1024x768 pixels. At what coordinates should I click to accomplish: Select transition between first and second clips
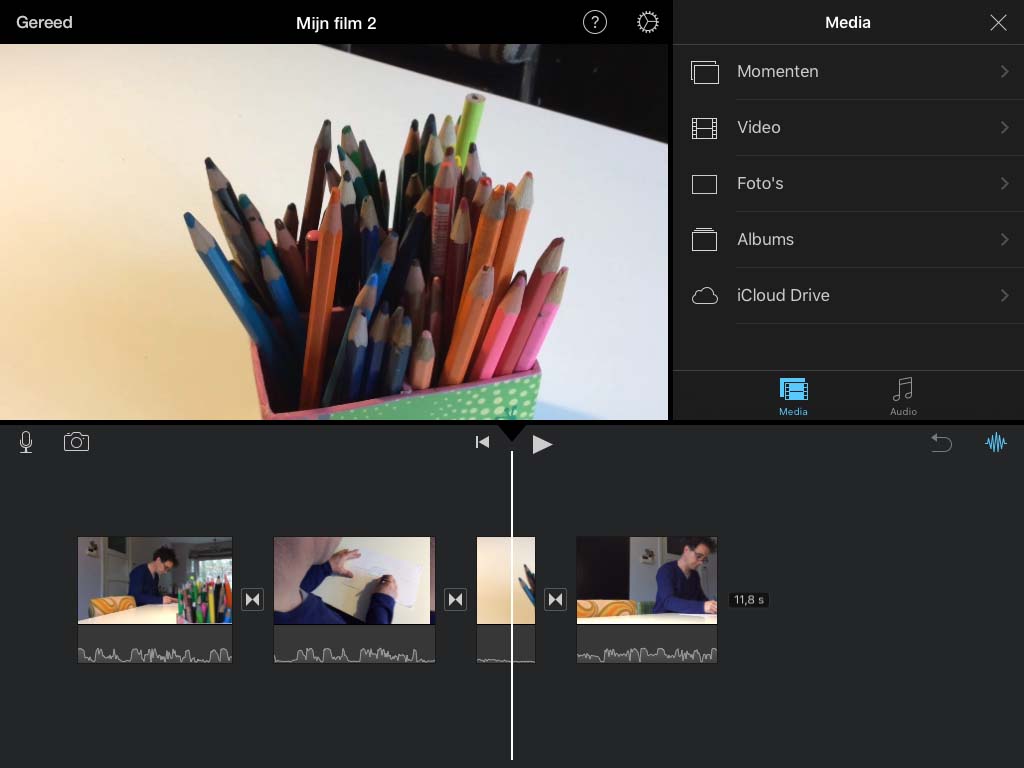pyautogui.click(x=253, y=599)
